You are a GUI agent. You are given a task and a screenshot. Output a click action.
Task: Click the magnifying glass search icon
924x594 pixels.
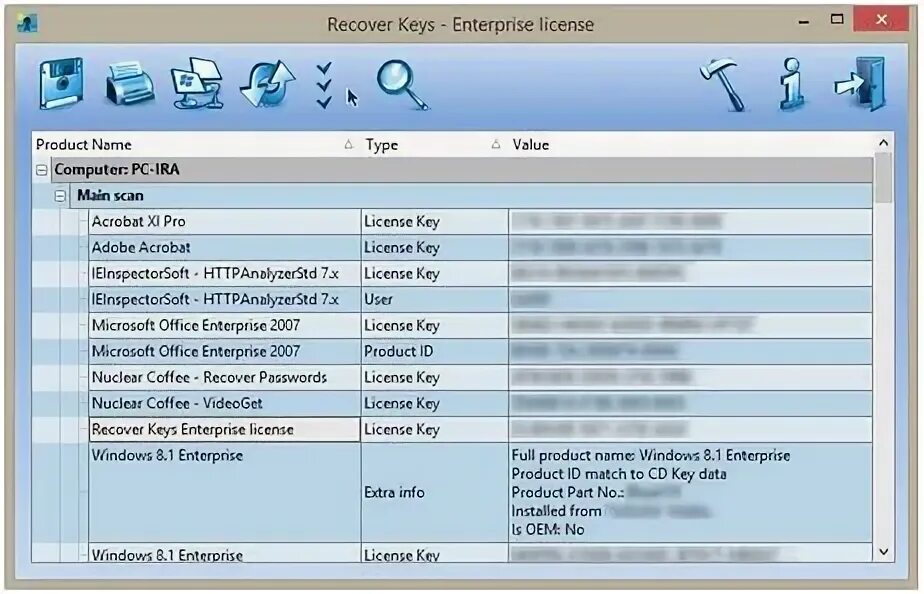[402, 84]
